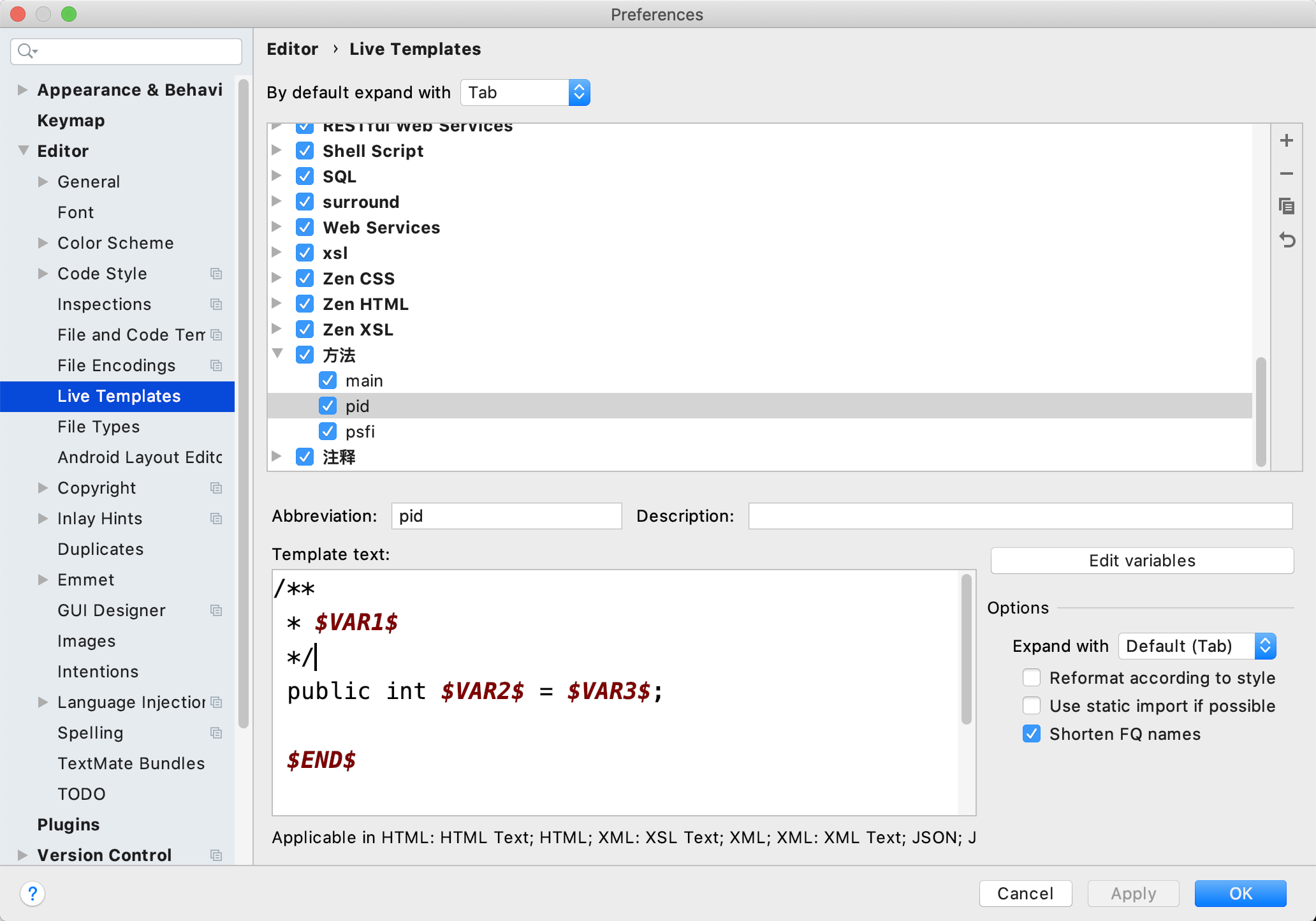Image resolution: width=1316 pixels, height=921 pixels.
Task: Focus the preferences search box
Action: tap(126, 51)
